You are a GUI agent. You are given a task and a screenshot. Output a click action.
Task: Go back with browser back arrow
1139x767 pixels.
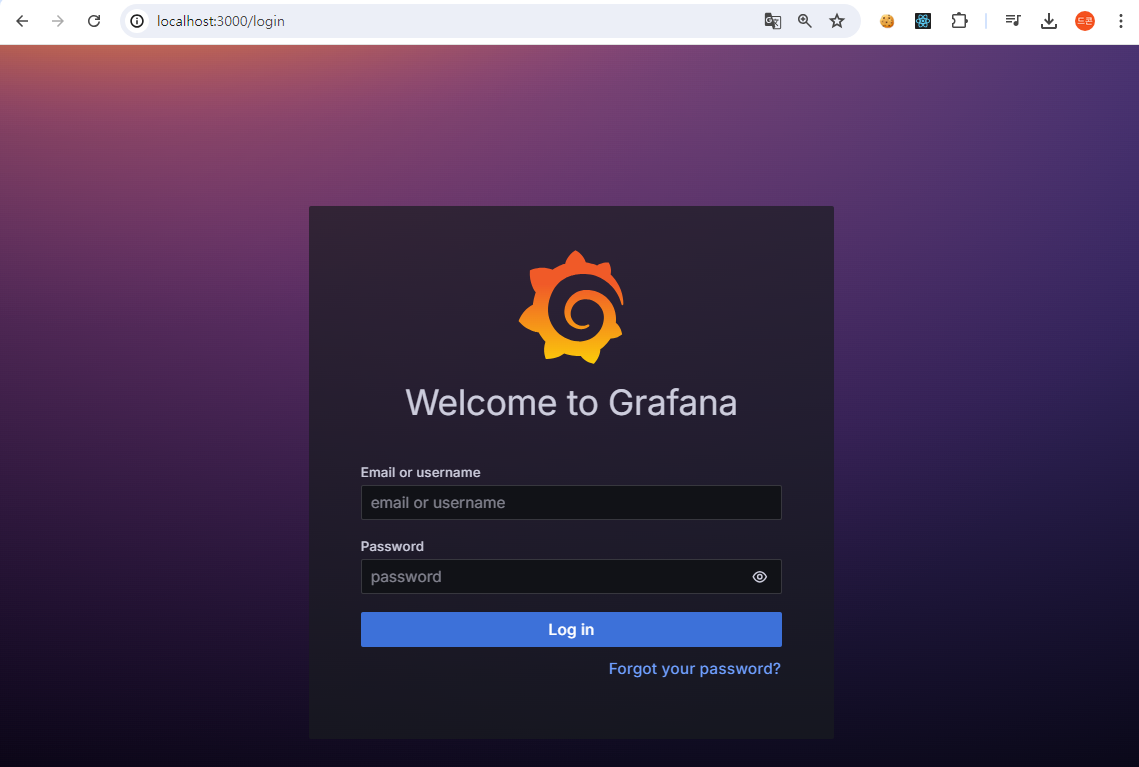[23, 21]
